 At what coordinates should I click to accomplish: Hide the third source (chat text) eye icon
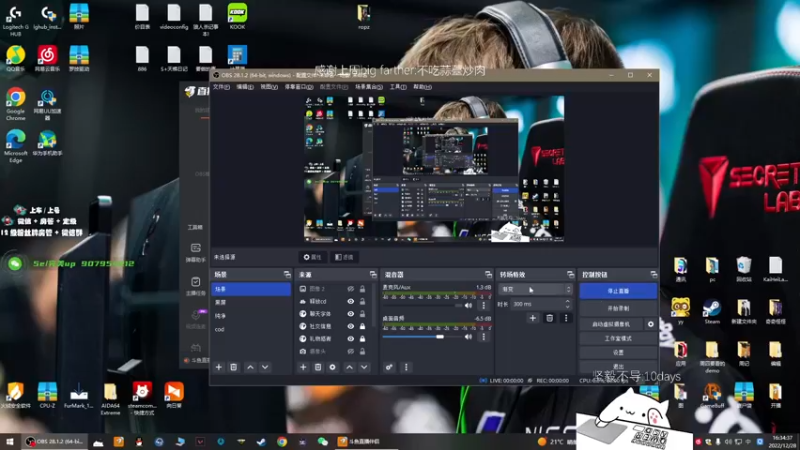[x=351, y=314]
